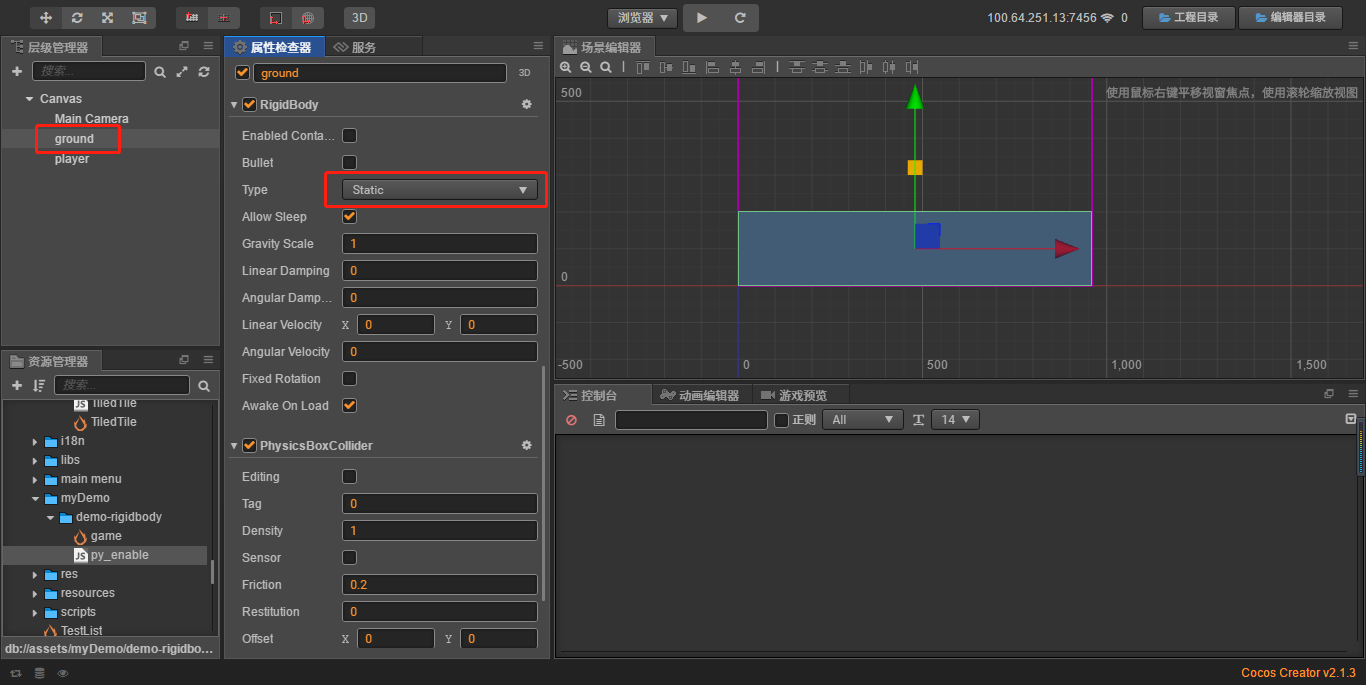Open the 编辑器目录 editor folder

tap(1290, 18)
